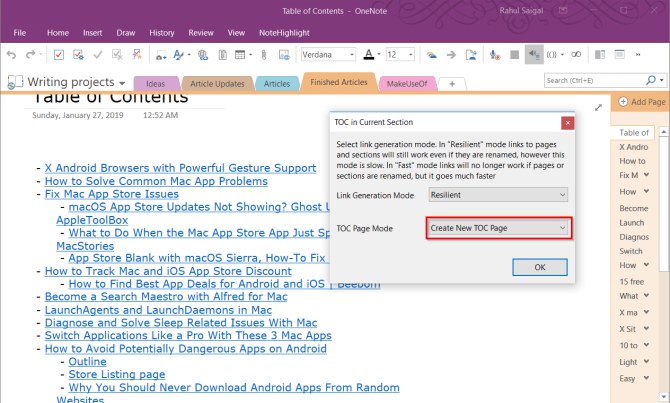Open the Link Generation Mode dropdown
Image resolution: width=670 pixels, height=403 pixels.
(496, 194)
